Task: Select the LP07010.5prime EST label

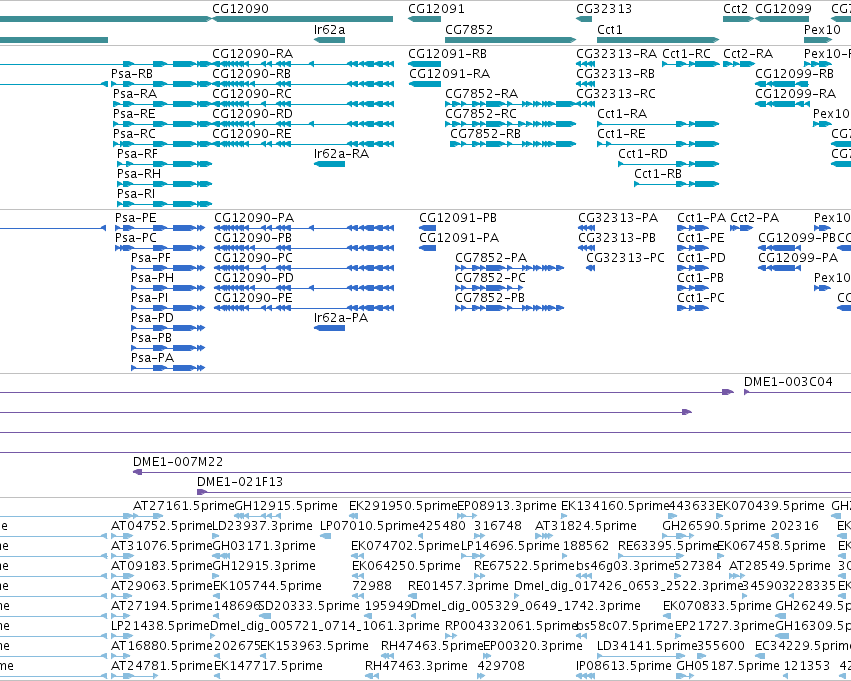Action: point(369,526)
